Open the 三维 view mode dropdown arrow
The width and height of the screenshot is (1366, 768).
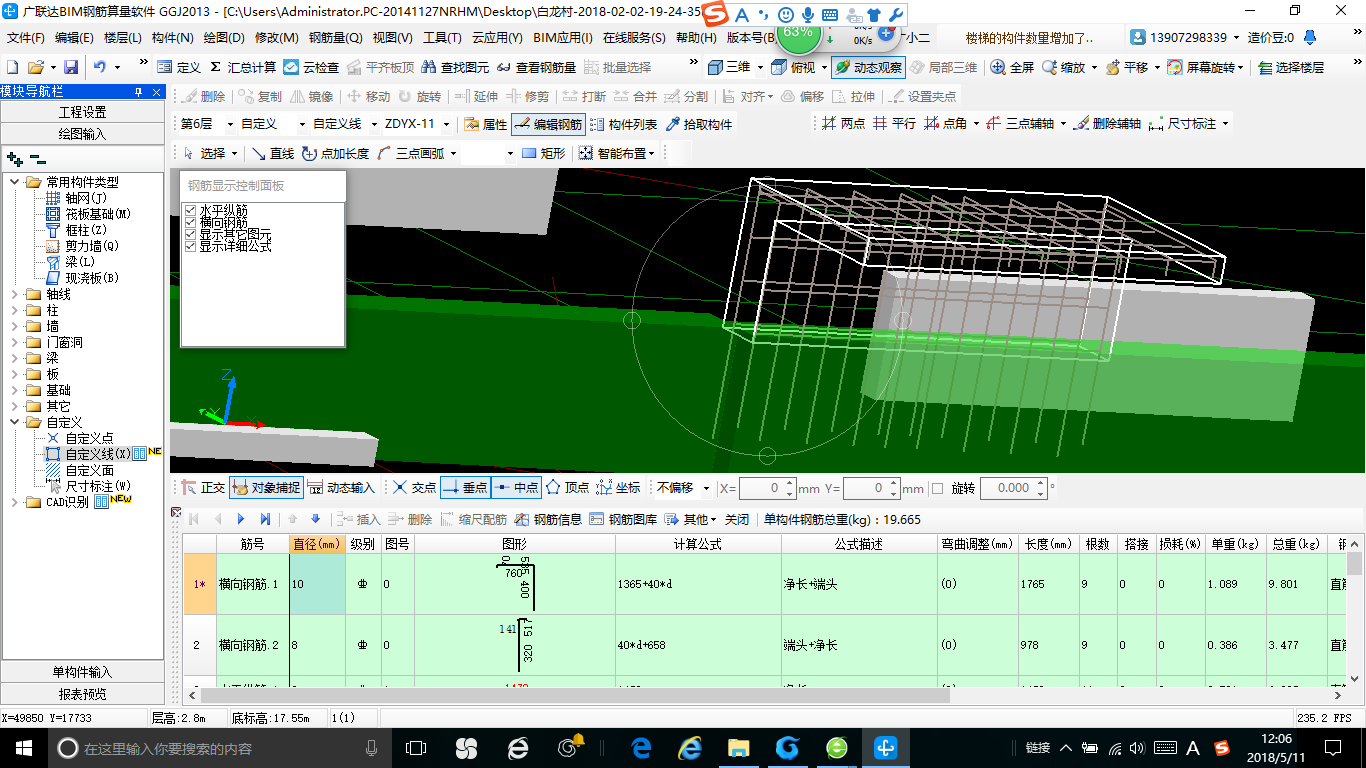pos(759,67)
